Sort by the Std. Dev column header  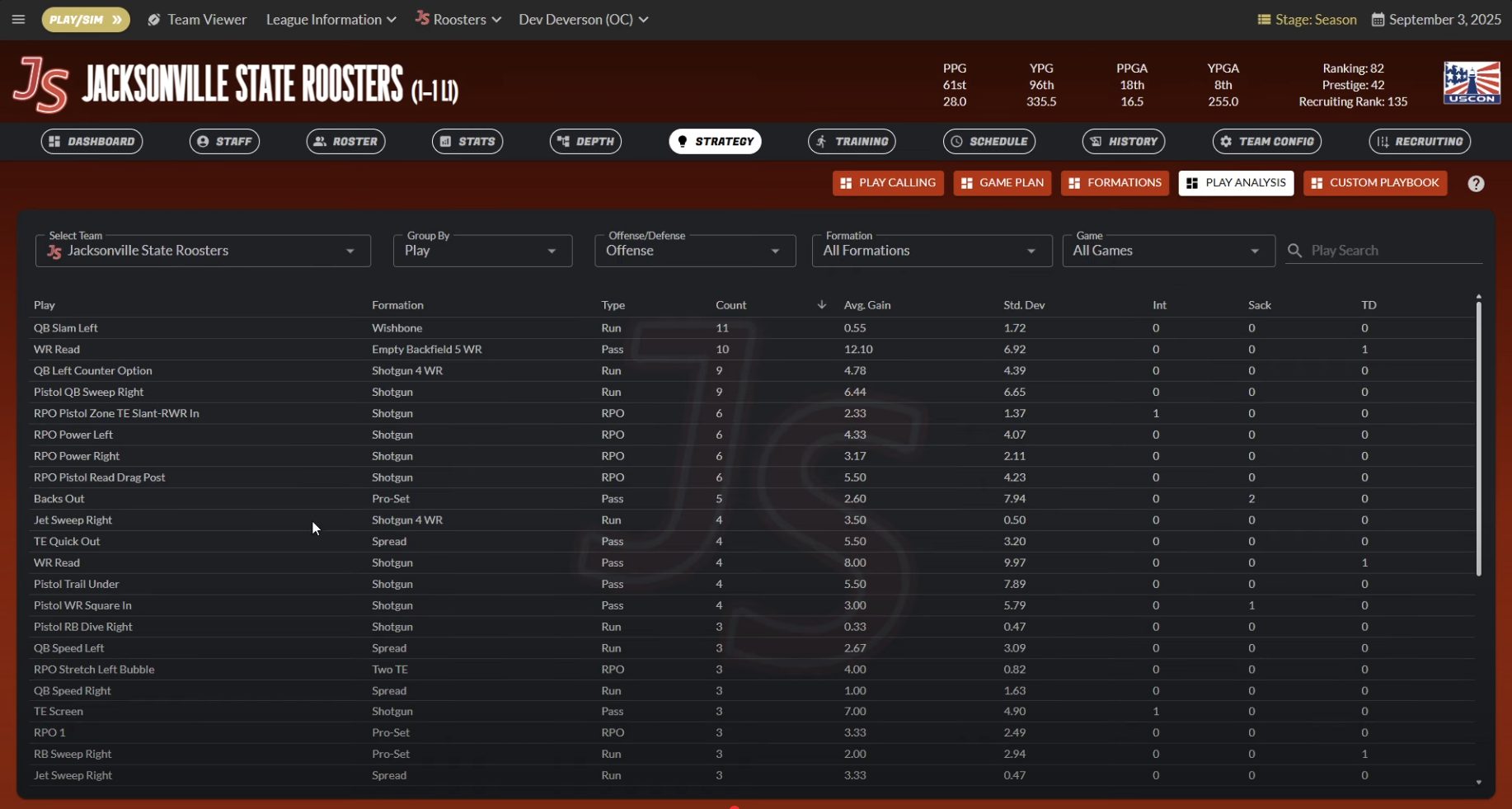pyautogui.click(x=1024, y=305)
